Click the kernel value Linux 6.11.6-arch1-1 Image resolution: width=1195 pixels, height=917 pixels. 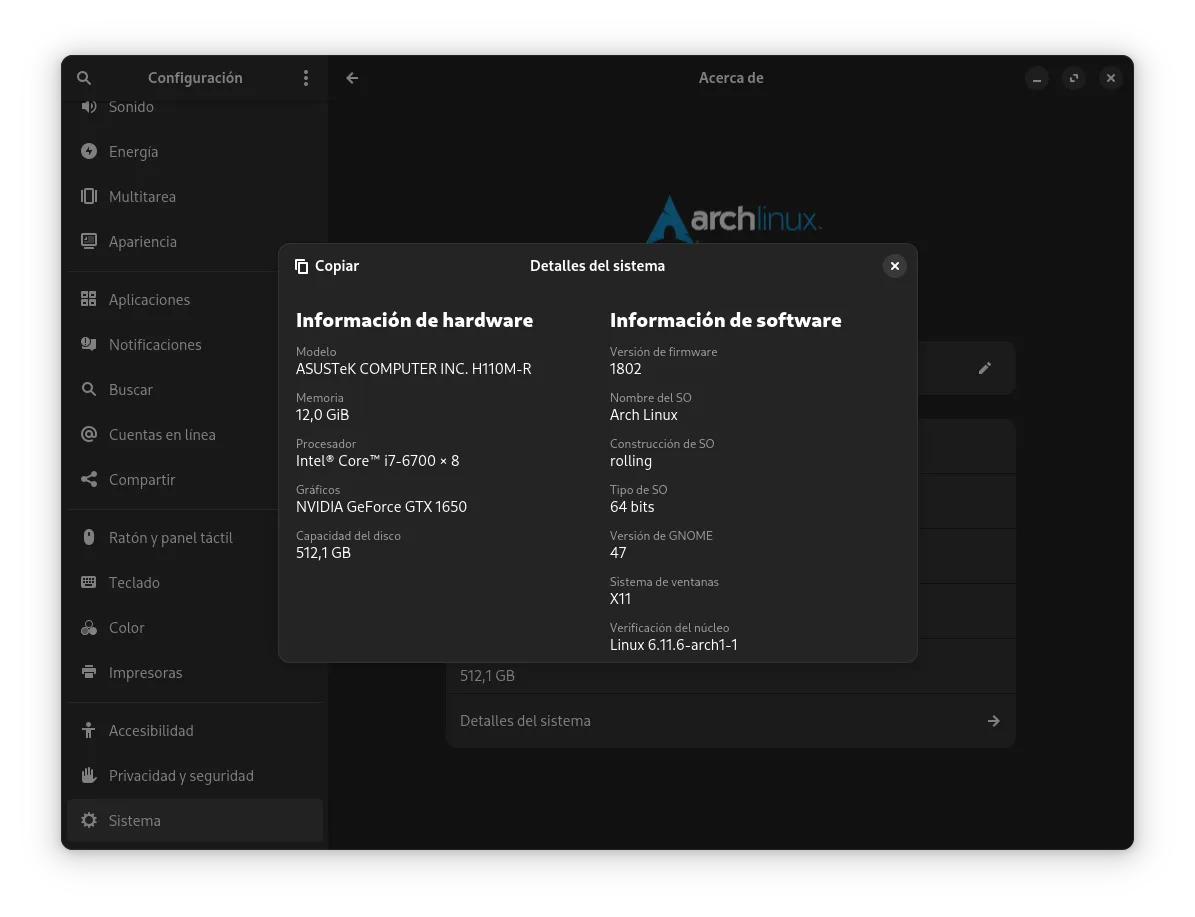pos(674,645)
